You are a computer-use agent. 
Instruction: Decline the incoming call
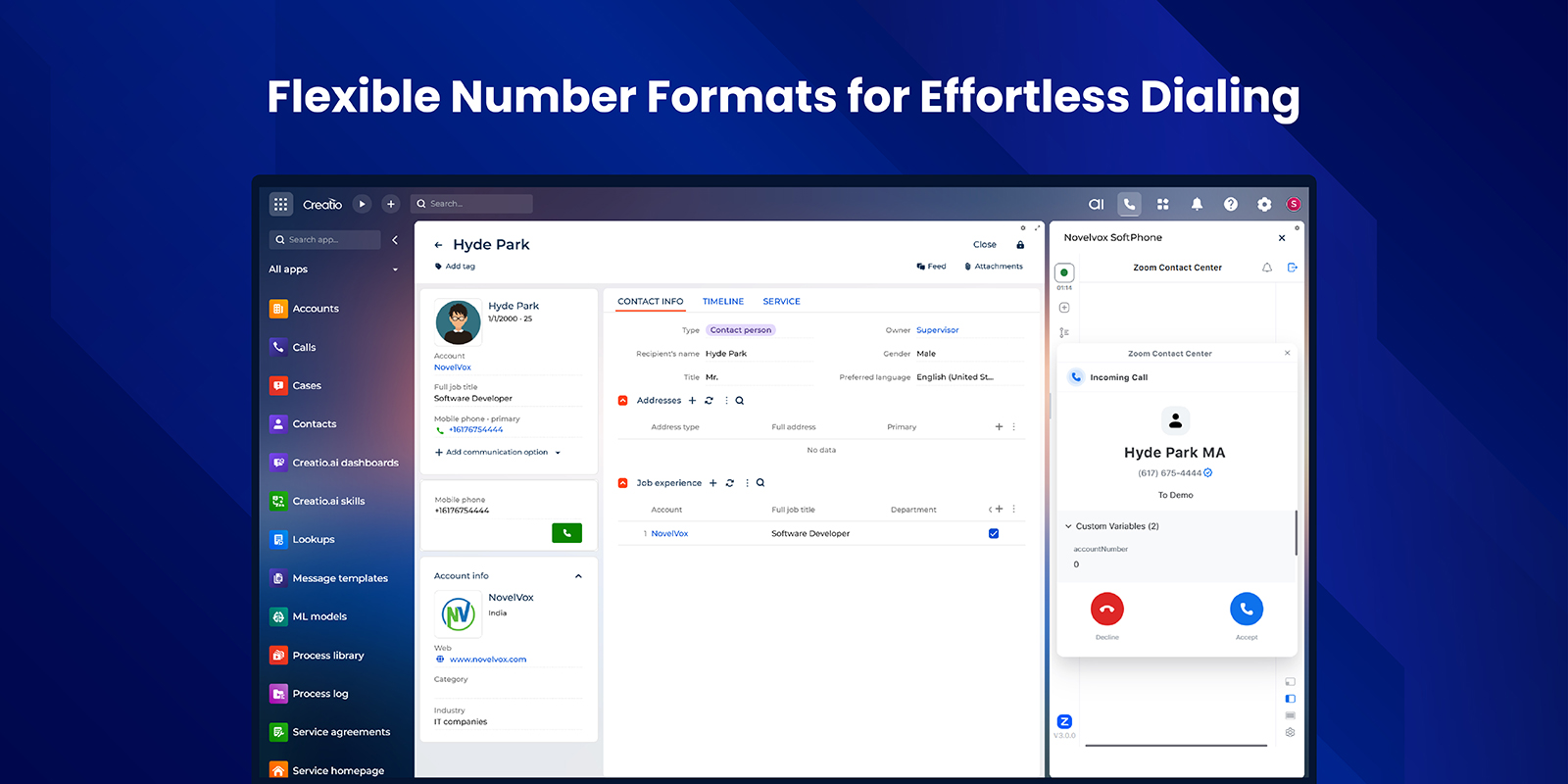point(1106,610)
